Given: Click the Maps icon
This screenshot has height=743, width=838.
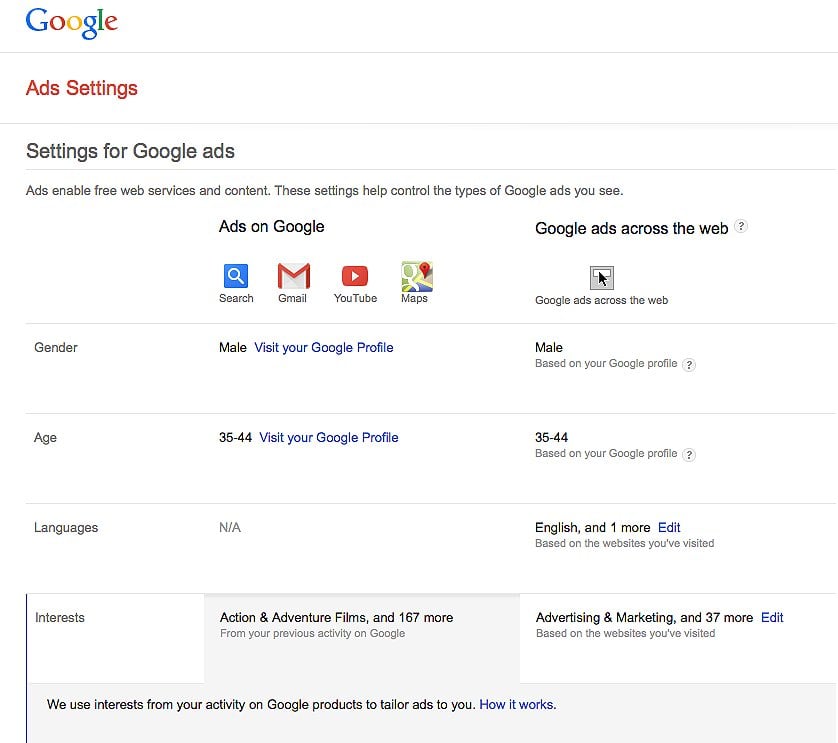Looking at the screenshot, I should point(416,276).
